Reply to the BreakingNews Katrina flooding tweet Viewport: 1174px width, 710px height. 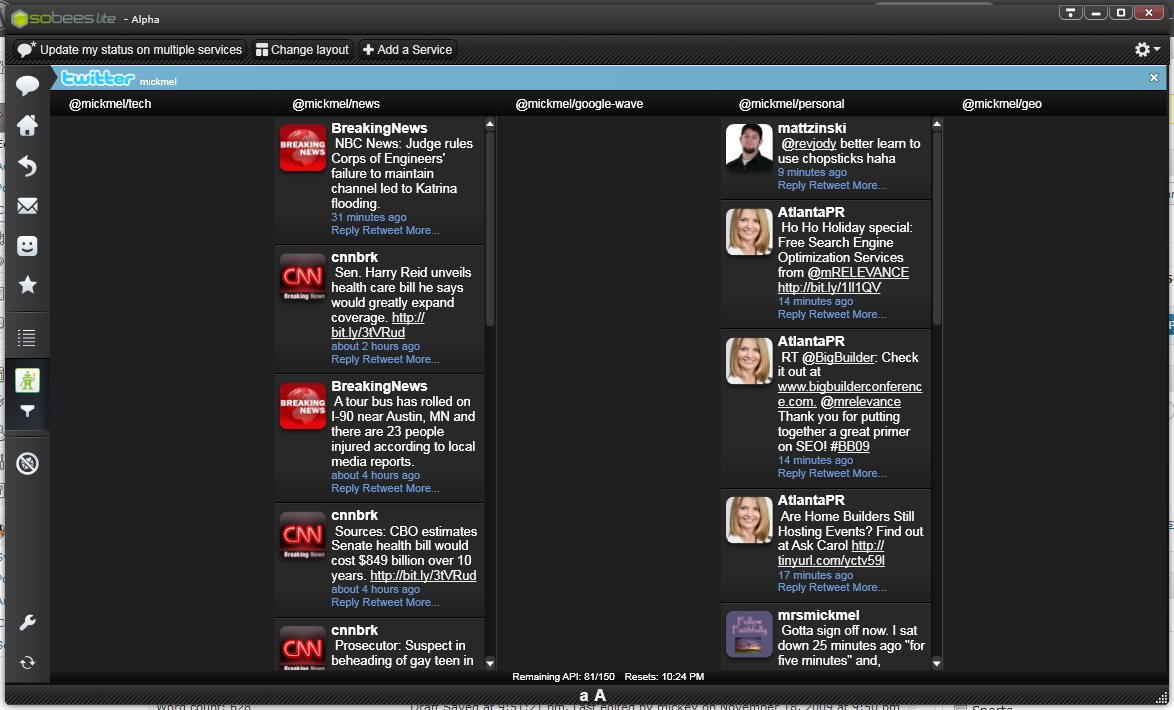click(x=345, y=231)
